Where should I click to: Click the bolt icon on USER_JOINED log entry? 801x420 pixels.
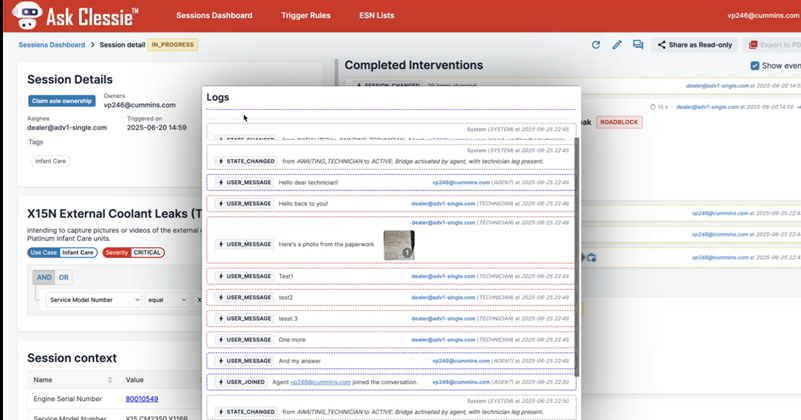[221, 382]
